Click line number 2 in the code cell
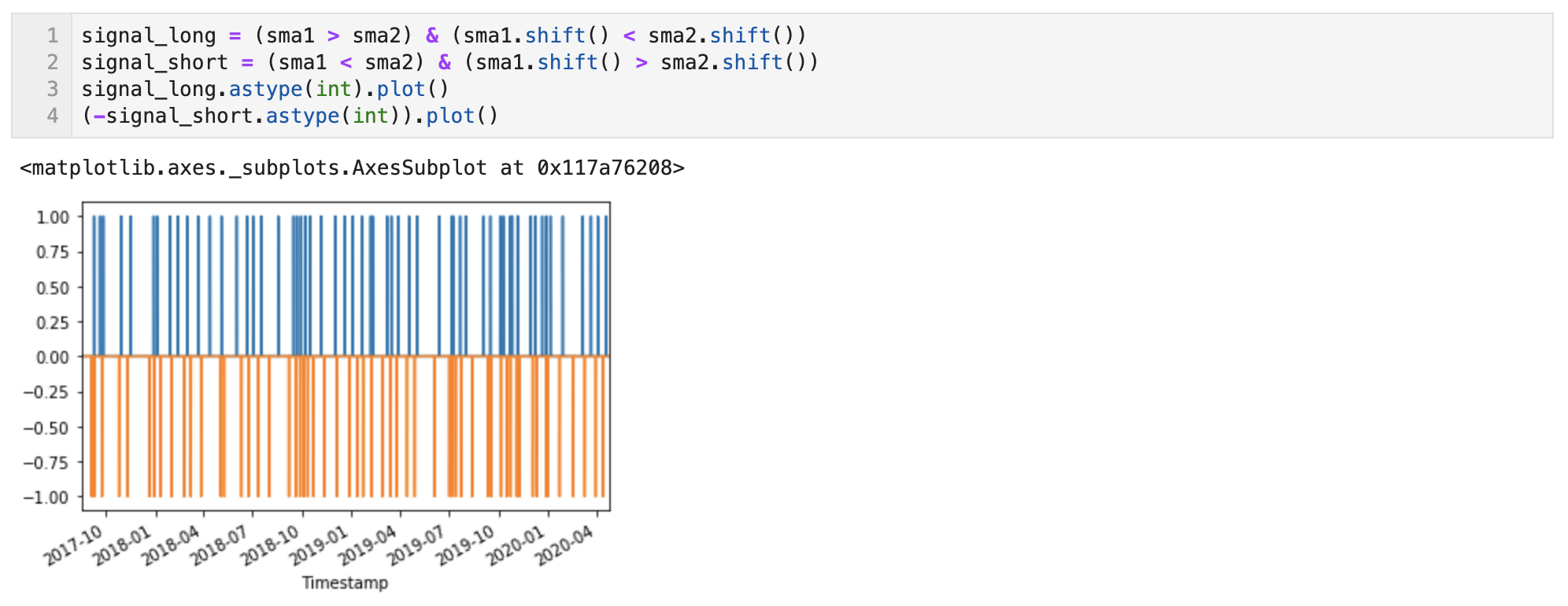Screen dimensions: 1568x606 click(53, 62)
